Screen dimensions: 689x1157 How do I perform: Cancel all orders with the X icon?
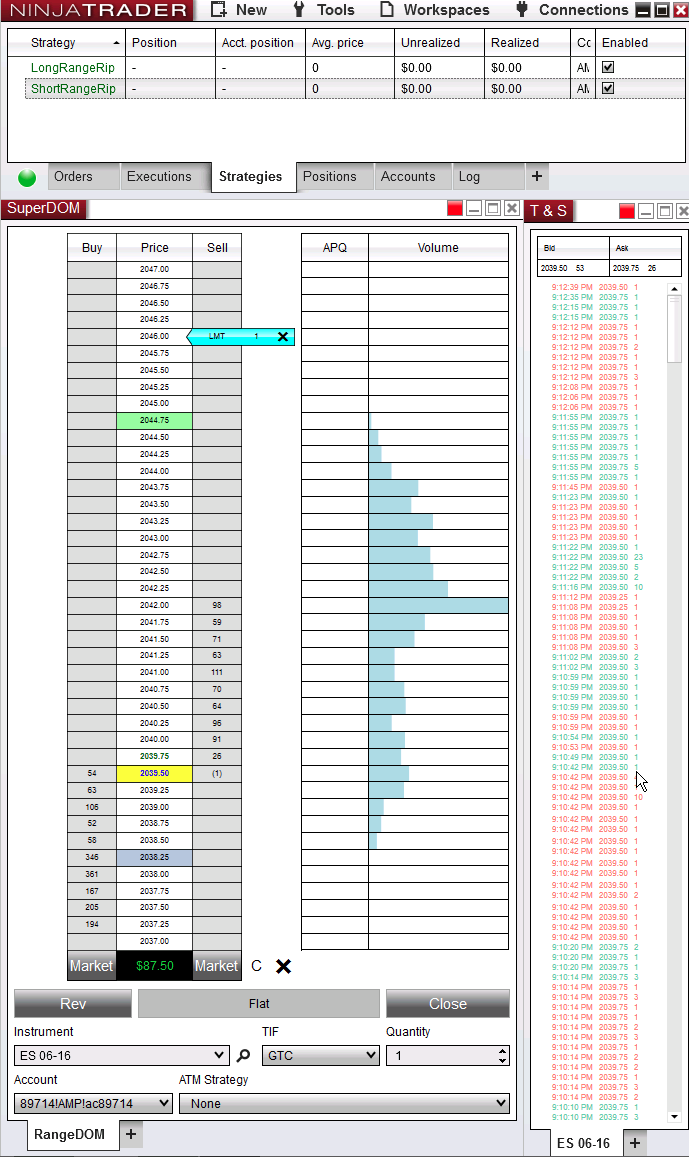283,966
